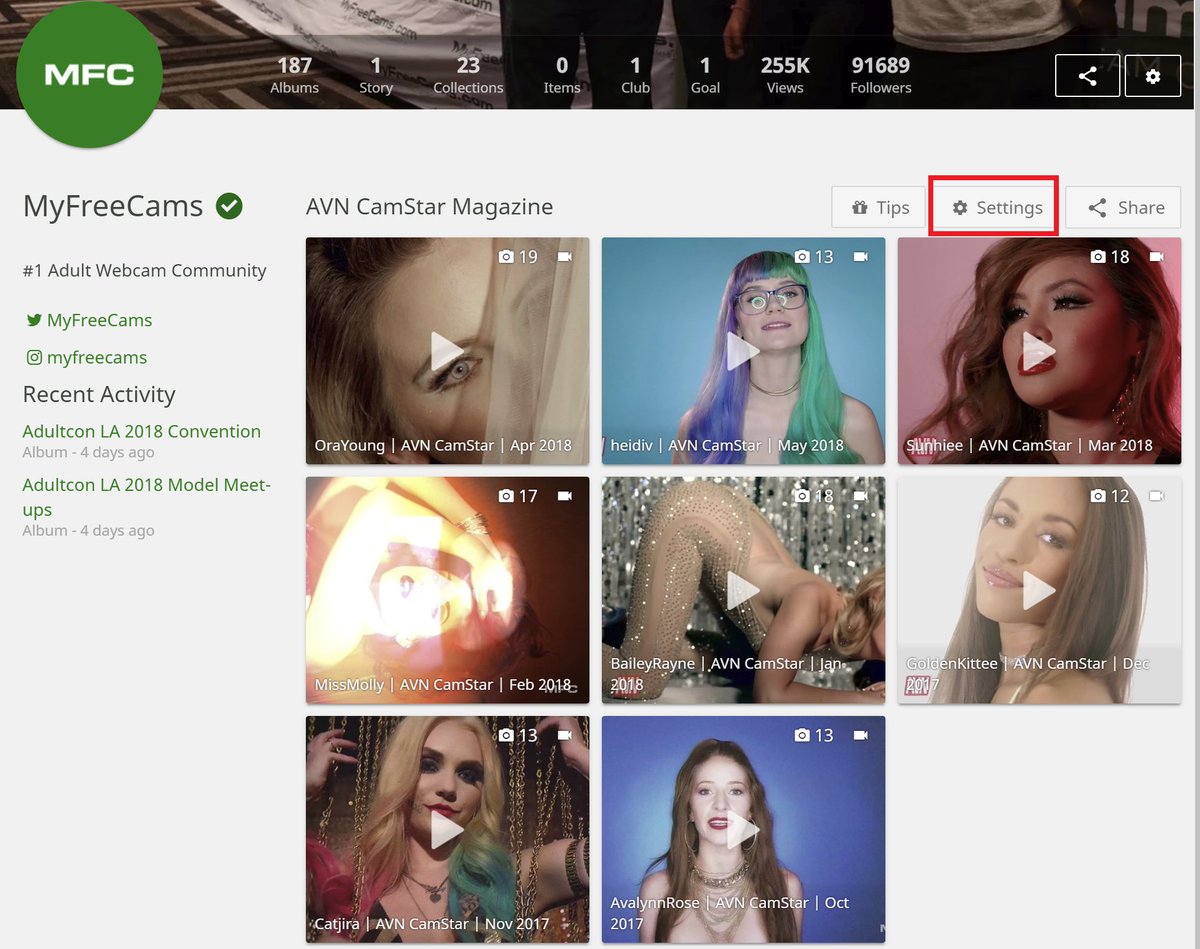Screen dimensions: 1200x949
Task: Open the 1 Club tab
Action: pyautogui.click(x=635, y=75)
